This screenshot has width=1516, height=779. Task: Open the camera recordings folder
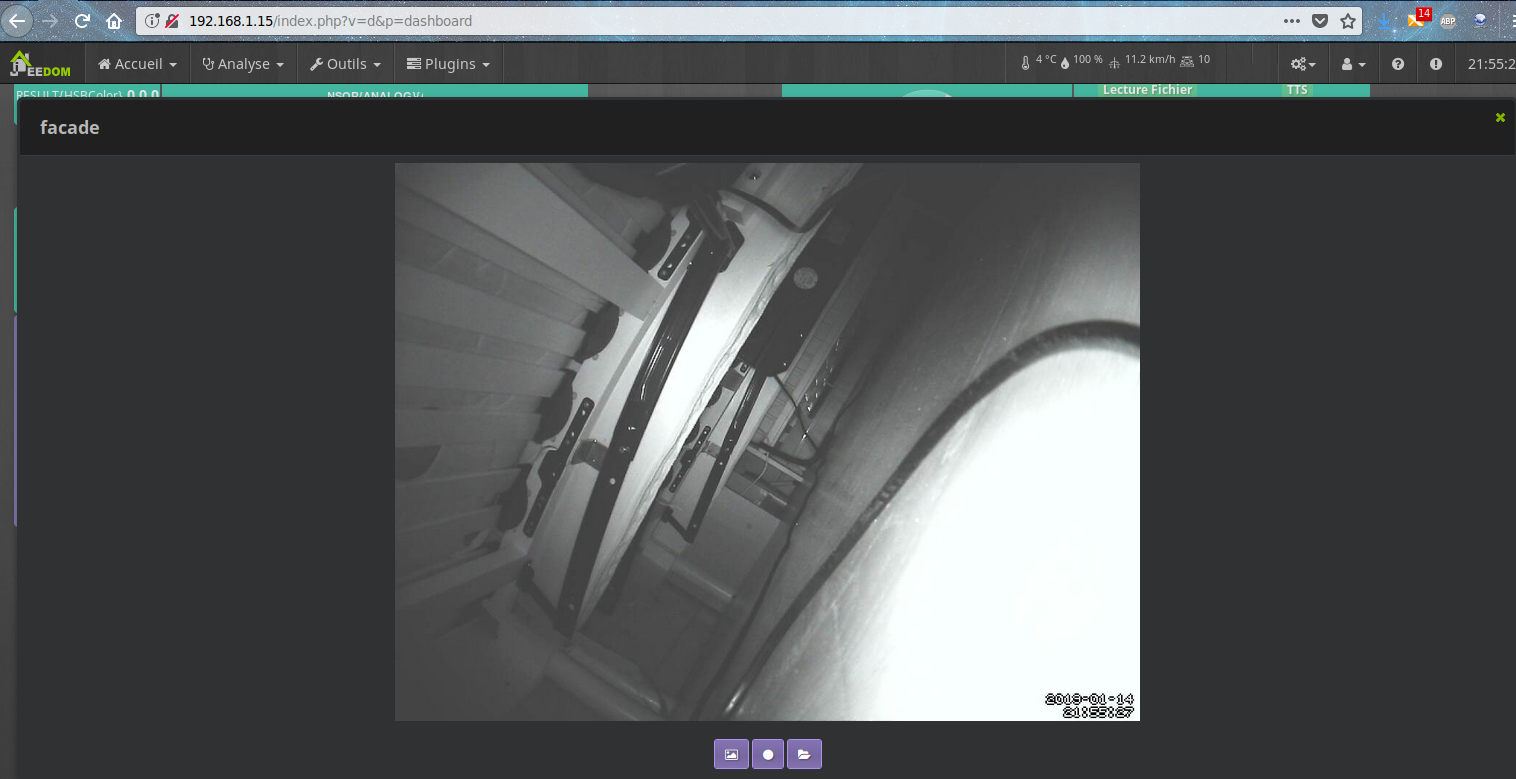click(x=804, y=754)
